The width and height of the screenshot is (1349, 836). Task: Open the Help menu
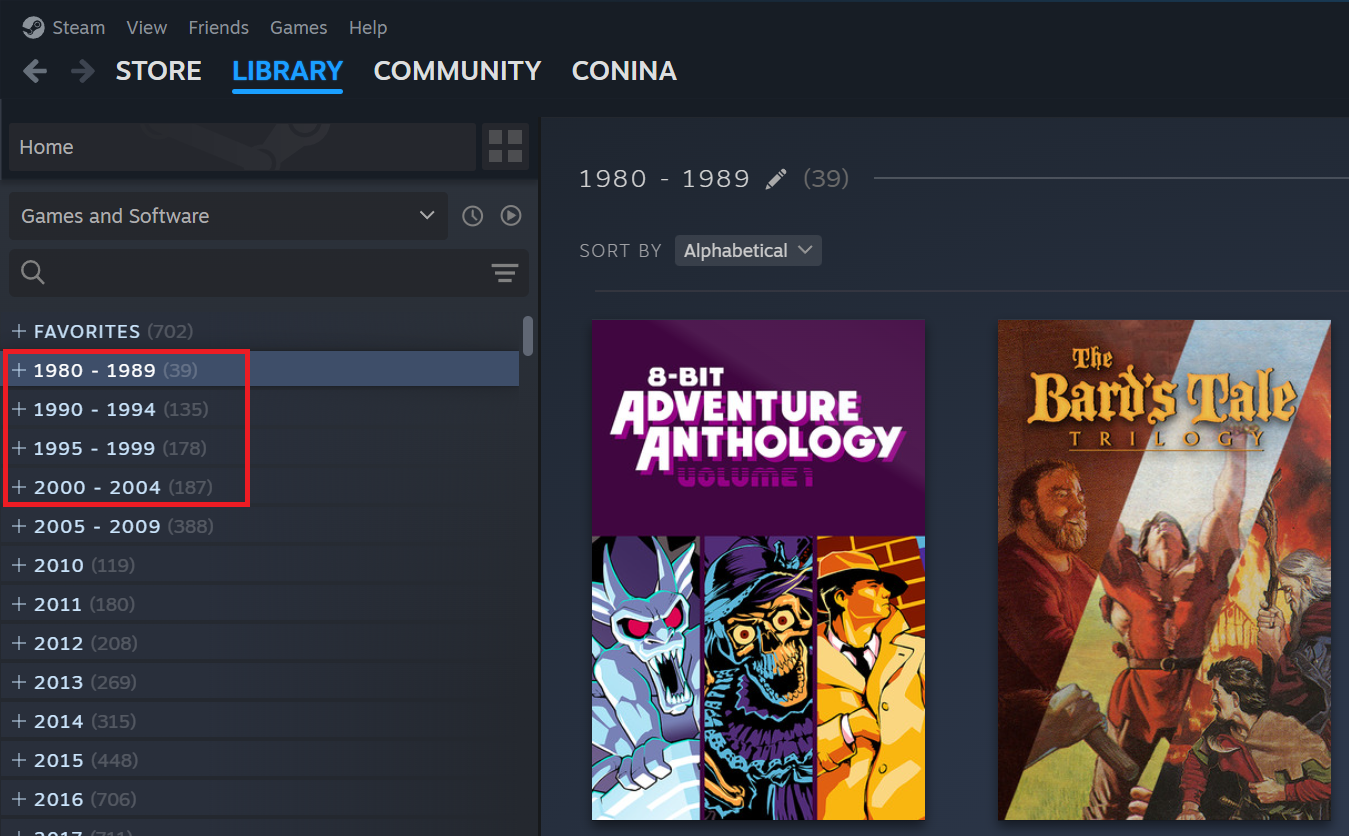coord(368,28)
